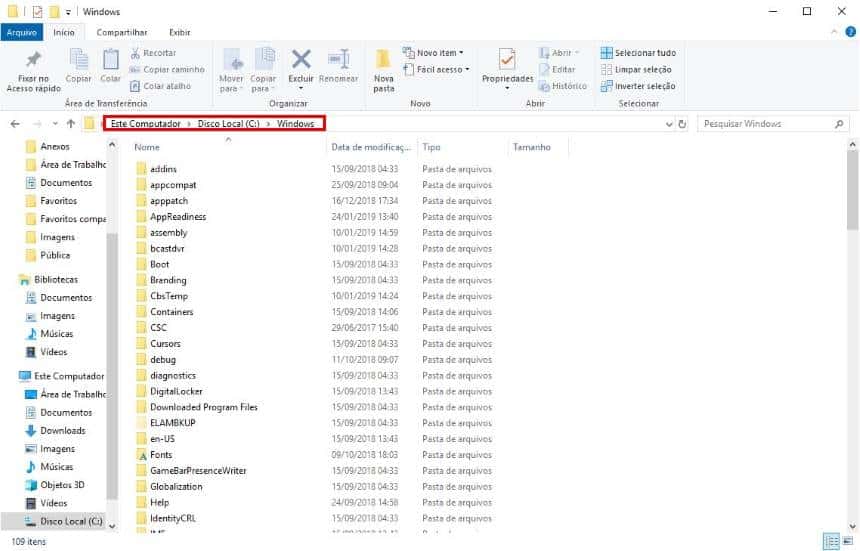
Task: Open the Mover para dropdown
Action: [231, 83]
